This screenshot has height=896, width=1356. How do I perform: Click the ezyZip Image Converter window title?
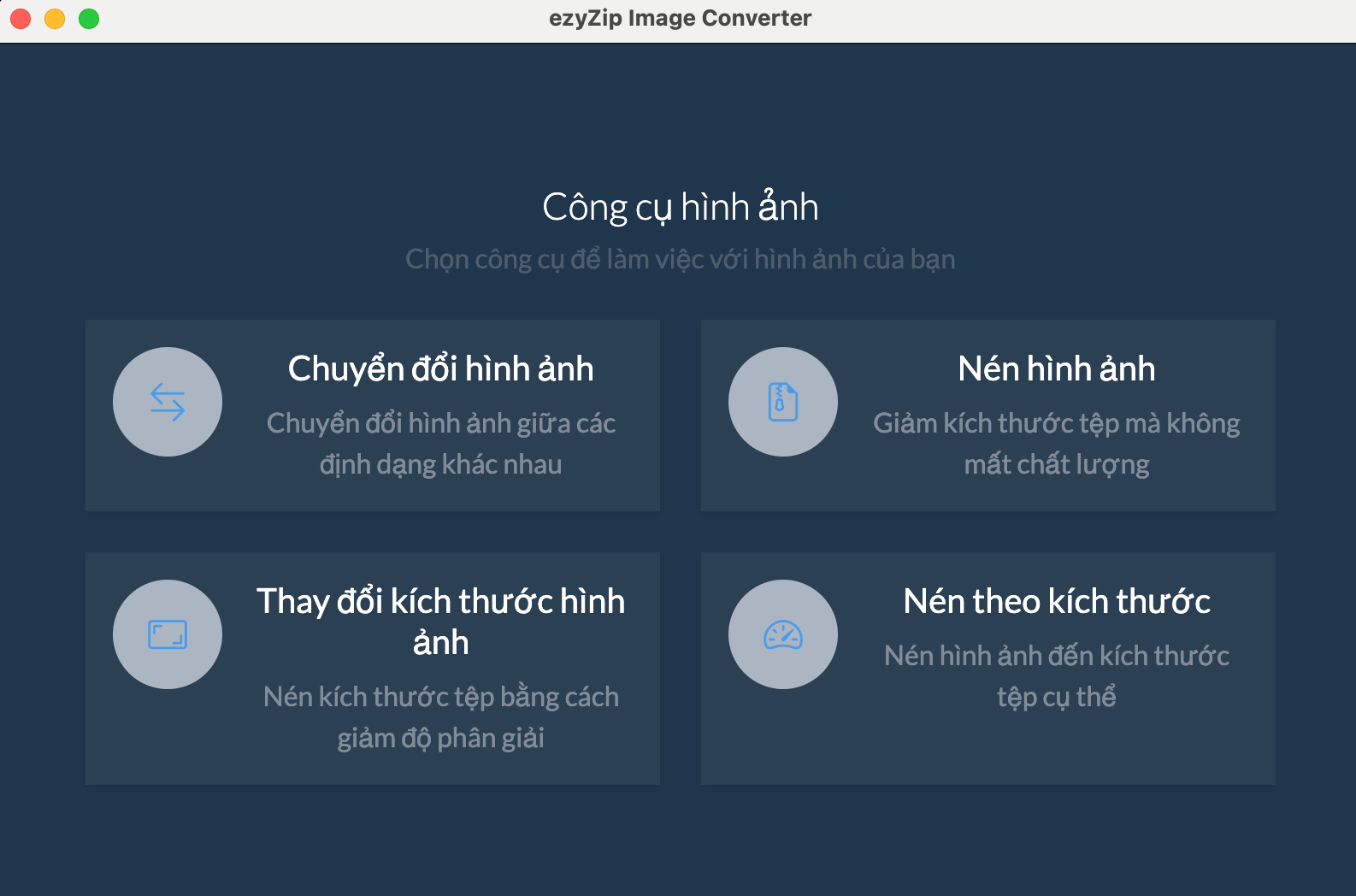(x=680, y=18)
